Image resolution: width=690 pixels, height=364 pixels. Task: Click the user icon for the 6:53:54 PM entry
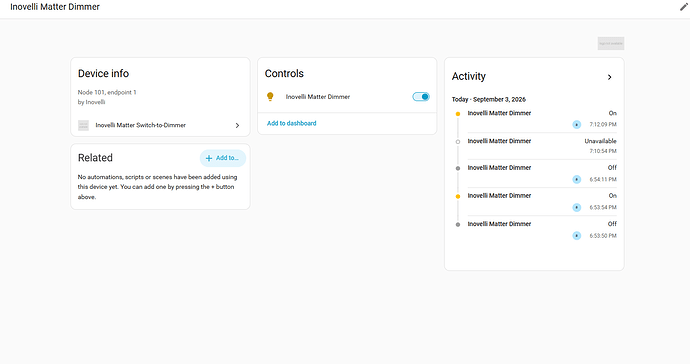(x=576, y=207)
